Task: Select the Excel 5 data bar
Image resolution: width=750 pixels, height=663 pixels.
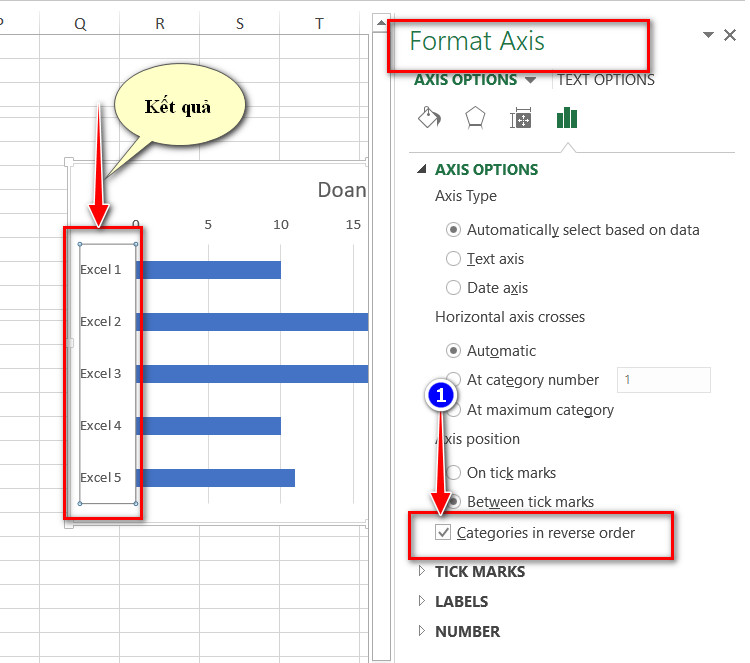Action: 218,478
